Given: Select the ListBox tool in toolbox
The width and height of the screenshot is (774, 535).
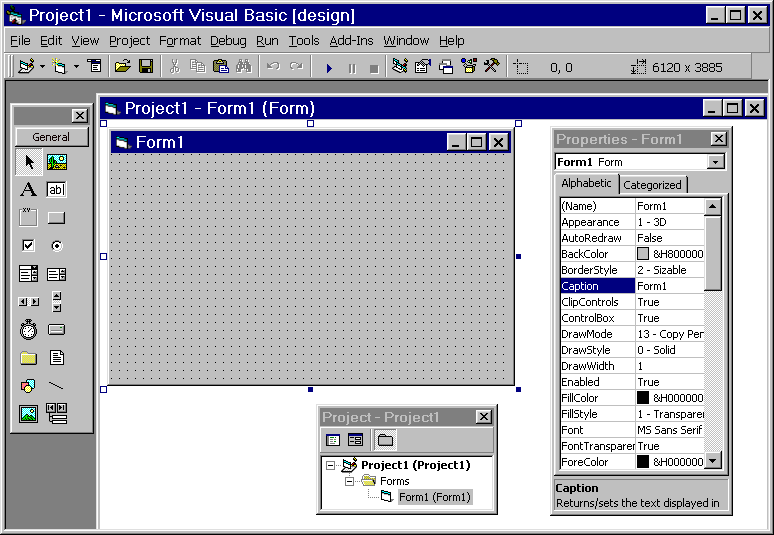Looking at the screenshot, I should (x=57, y=274).
